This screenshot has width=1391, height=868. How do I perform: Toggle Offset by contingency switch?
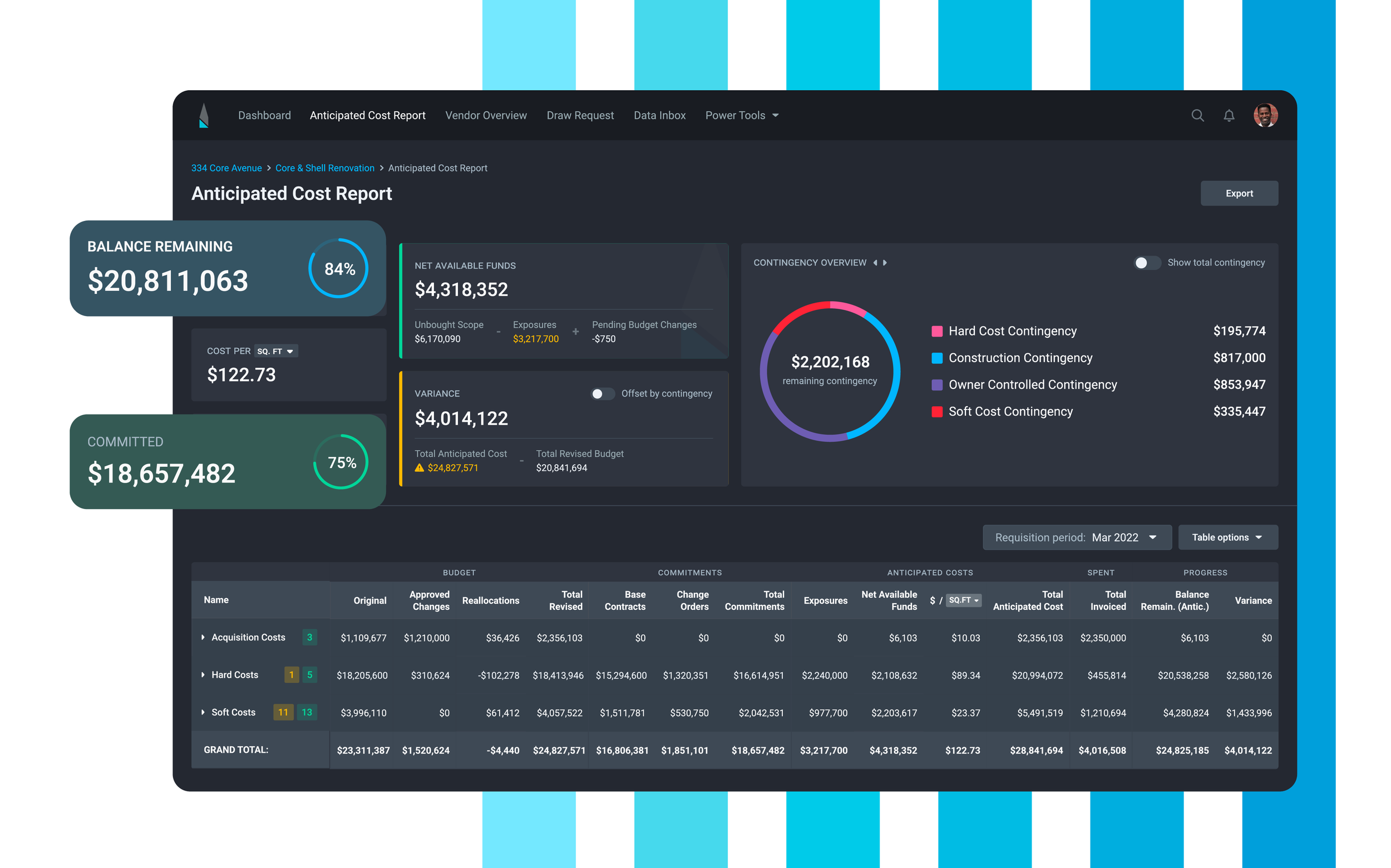pos(602,394)
